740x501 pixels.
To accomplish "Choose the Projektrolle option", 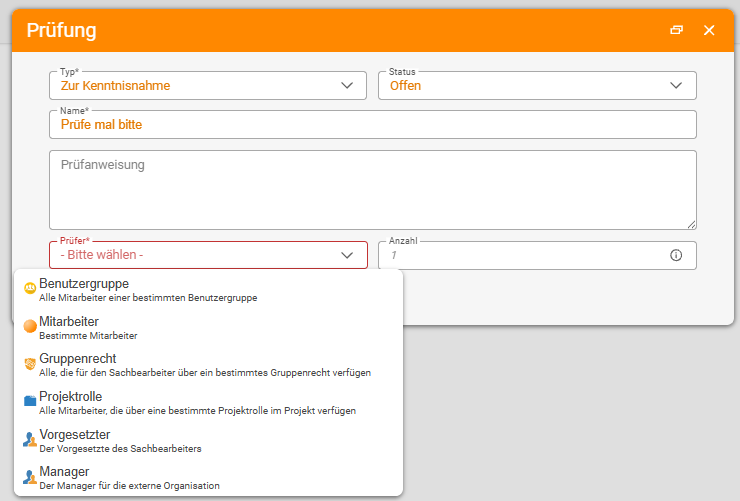I will pos(208,403).
